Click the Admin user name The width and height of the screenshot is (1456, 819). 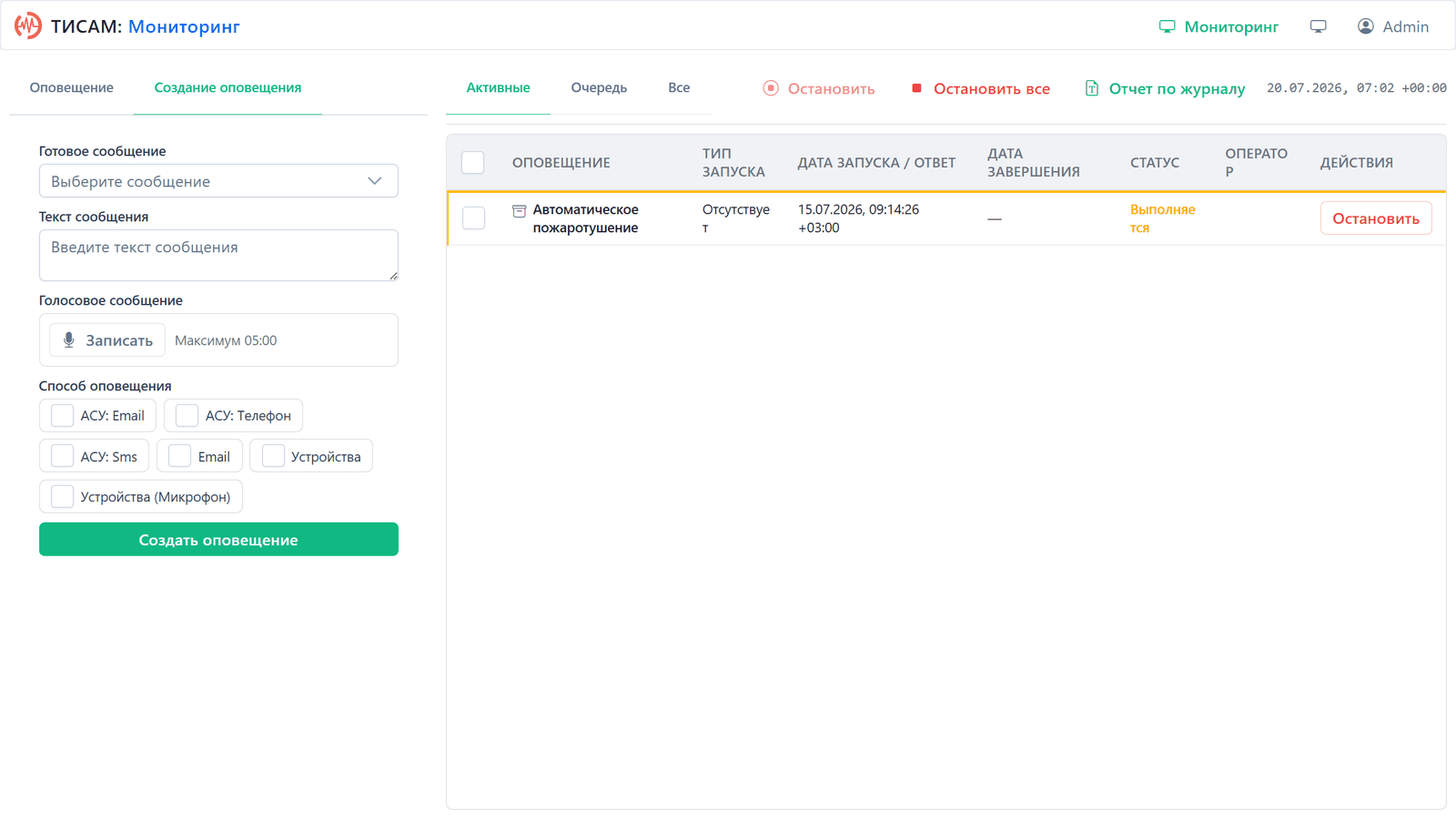point(1406,26)
